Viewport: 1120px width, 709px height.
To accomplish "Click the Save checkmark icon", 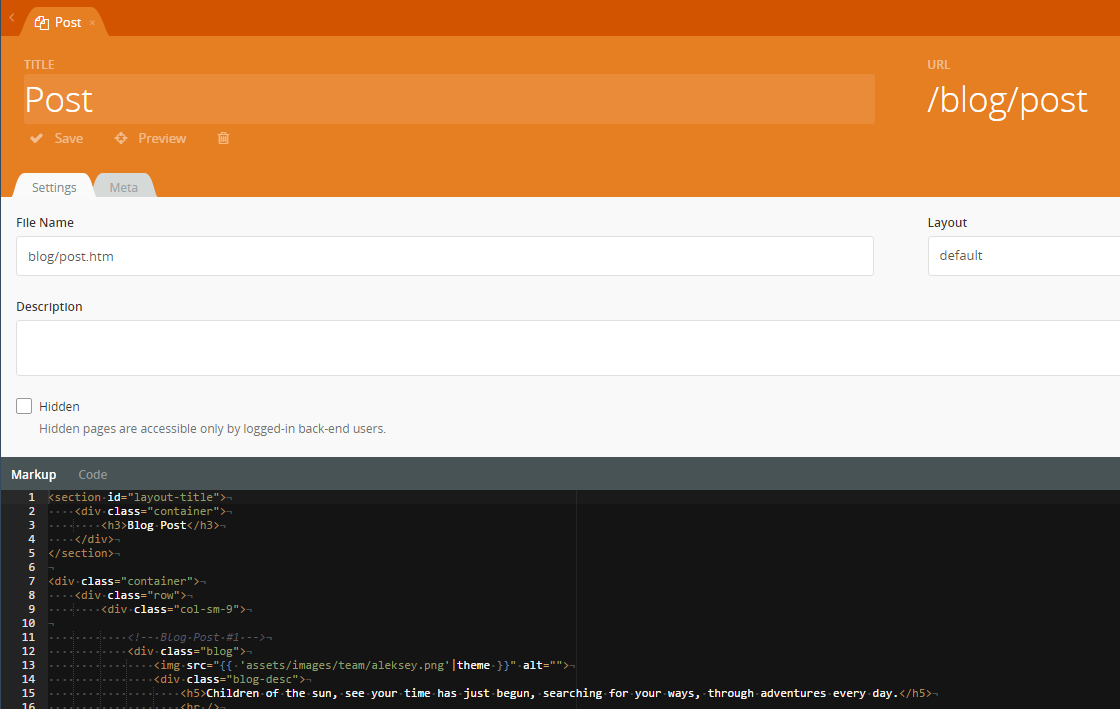I will 37,138.
